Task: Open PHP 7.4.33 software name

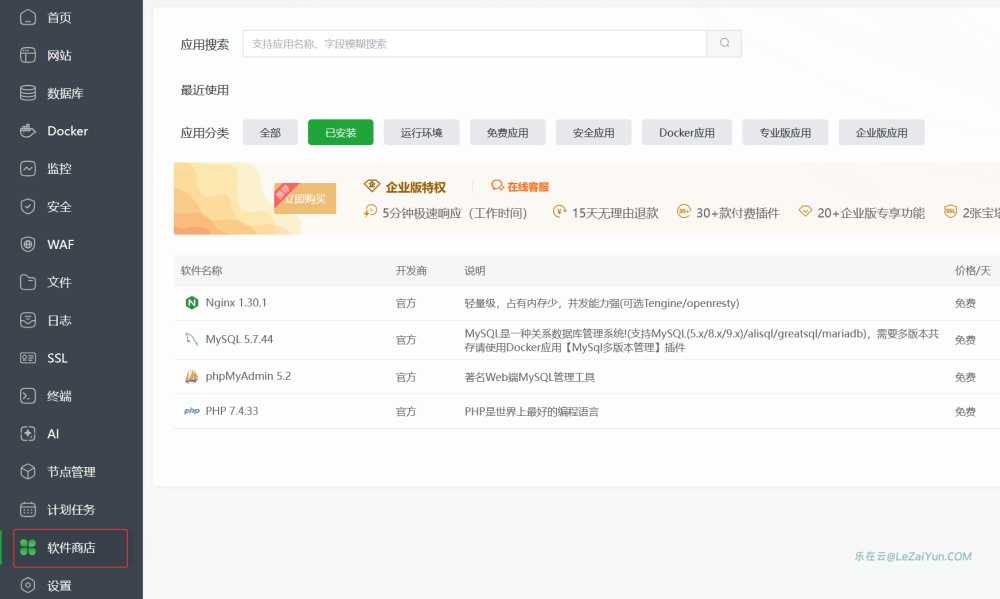Action: tap(232, 411)
